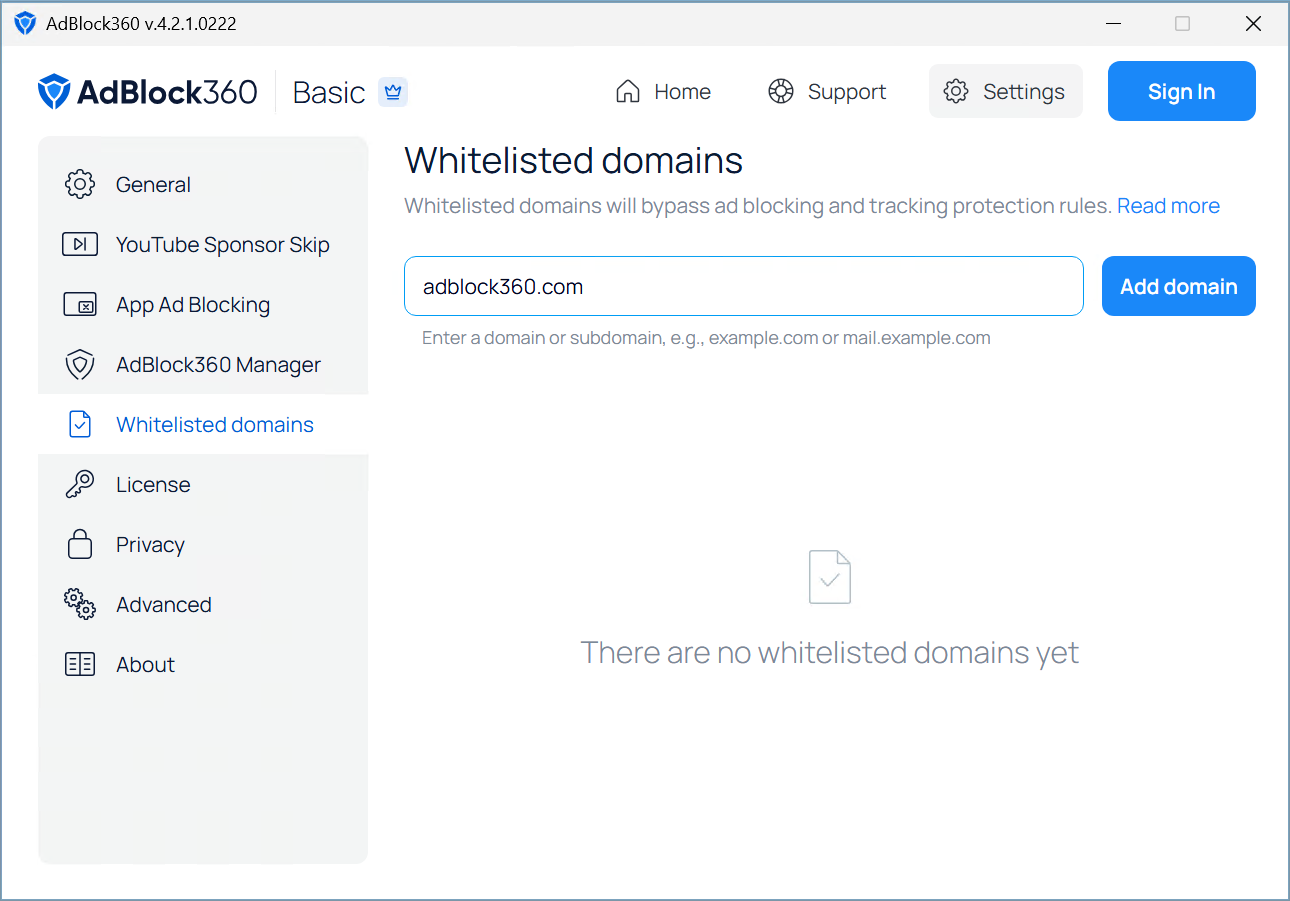Click the App Ad Blocking window icon

(80, 304)
